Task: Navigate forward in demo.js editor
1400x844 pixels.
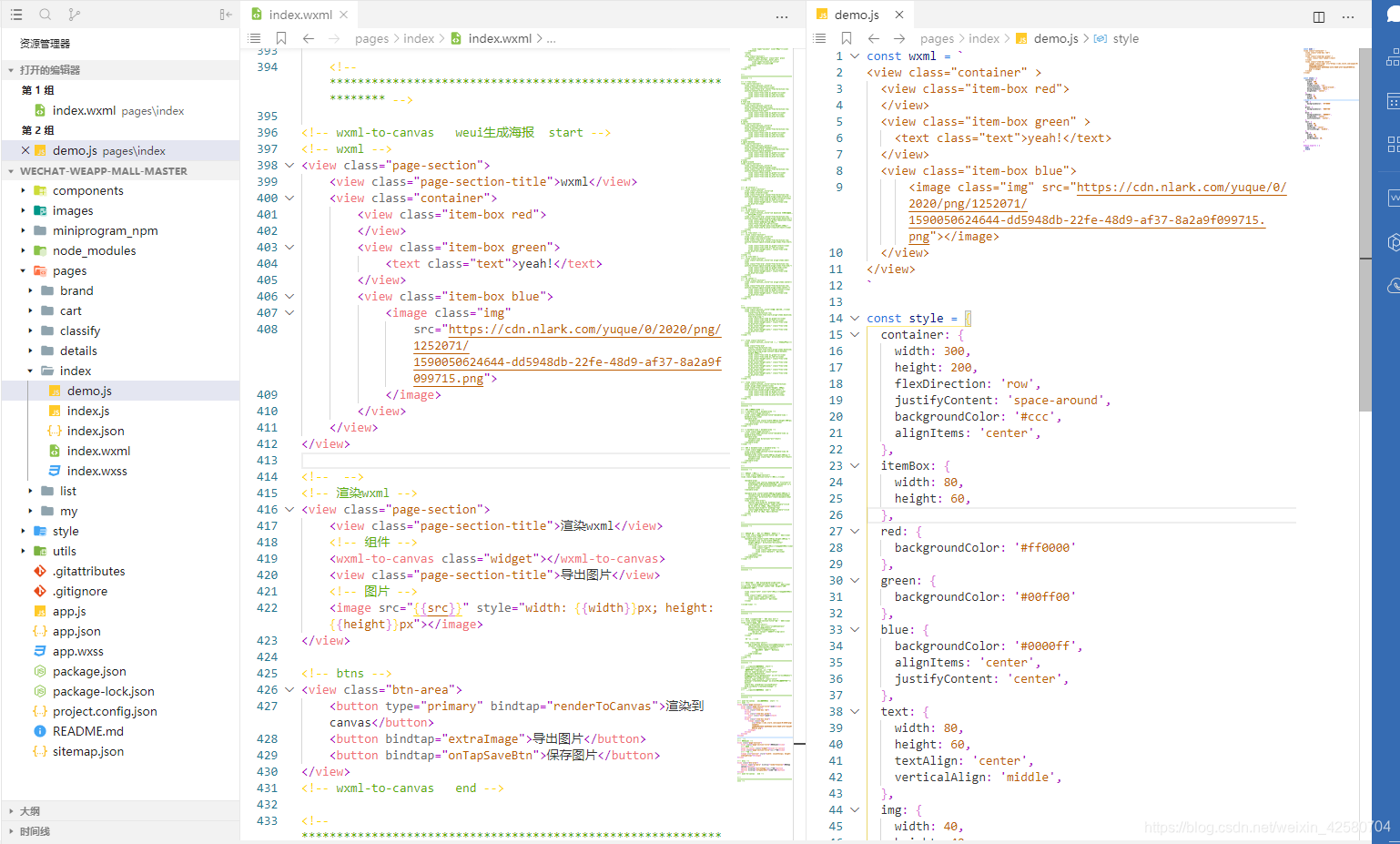Action: [899, 38]
